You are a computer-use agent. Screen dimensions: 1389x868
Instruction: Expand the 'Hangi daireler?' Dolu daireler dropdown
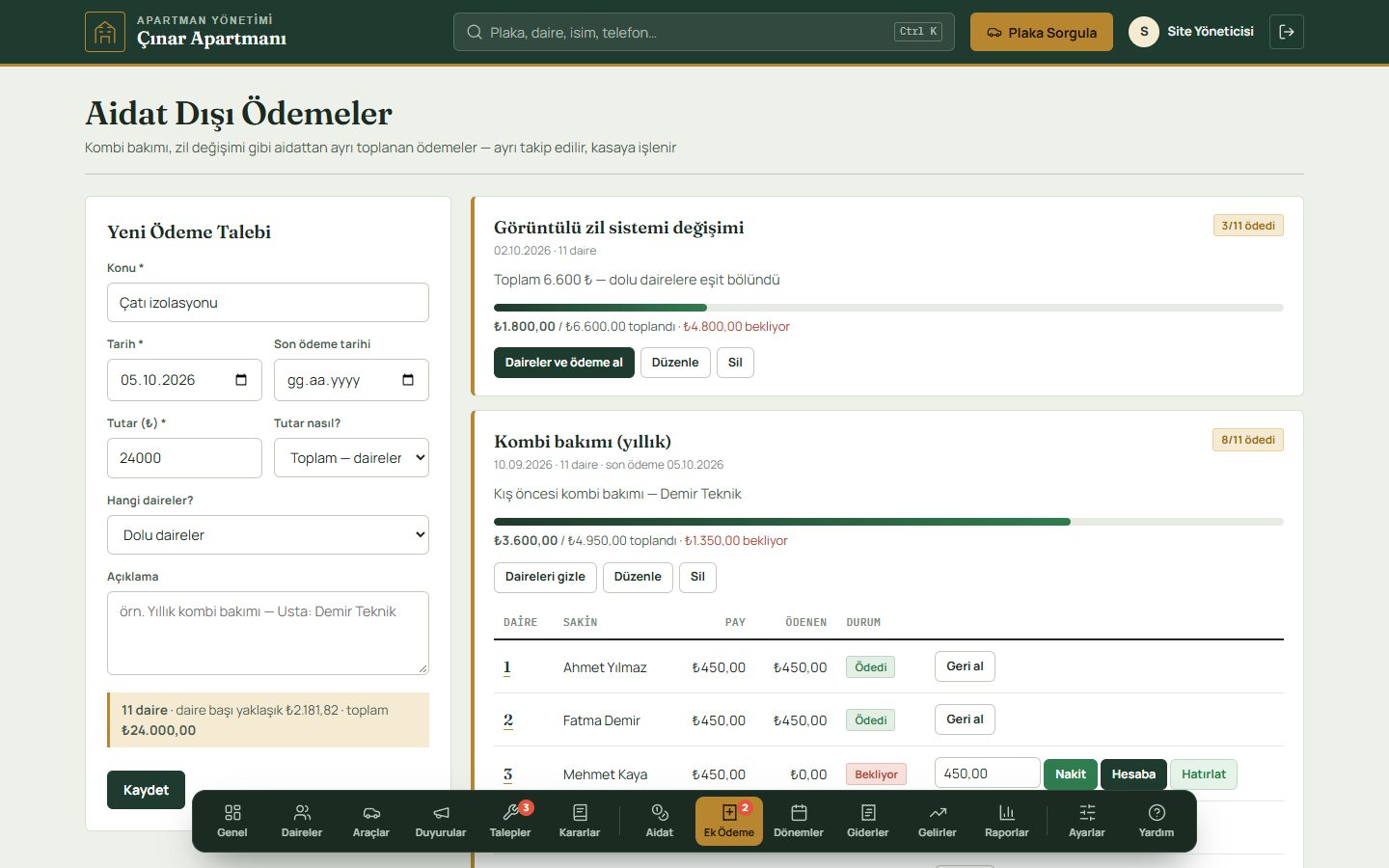click(x=268, y=535)
